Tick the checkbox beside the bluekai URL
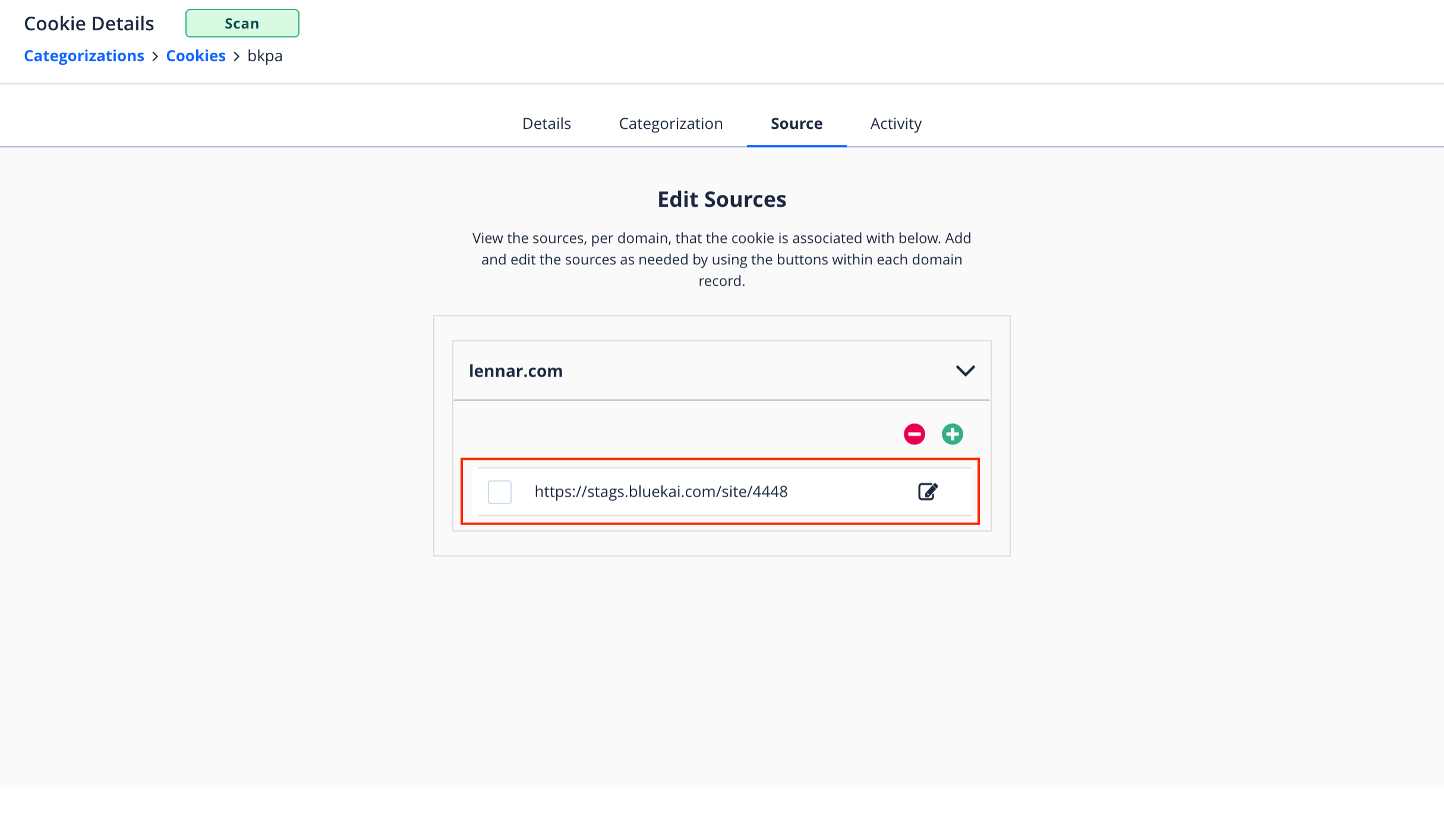 pos(499,492)
